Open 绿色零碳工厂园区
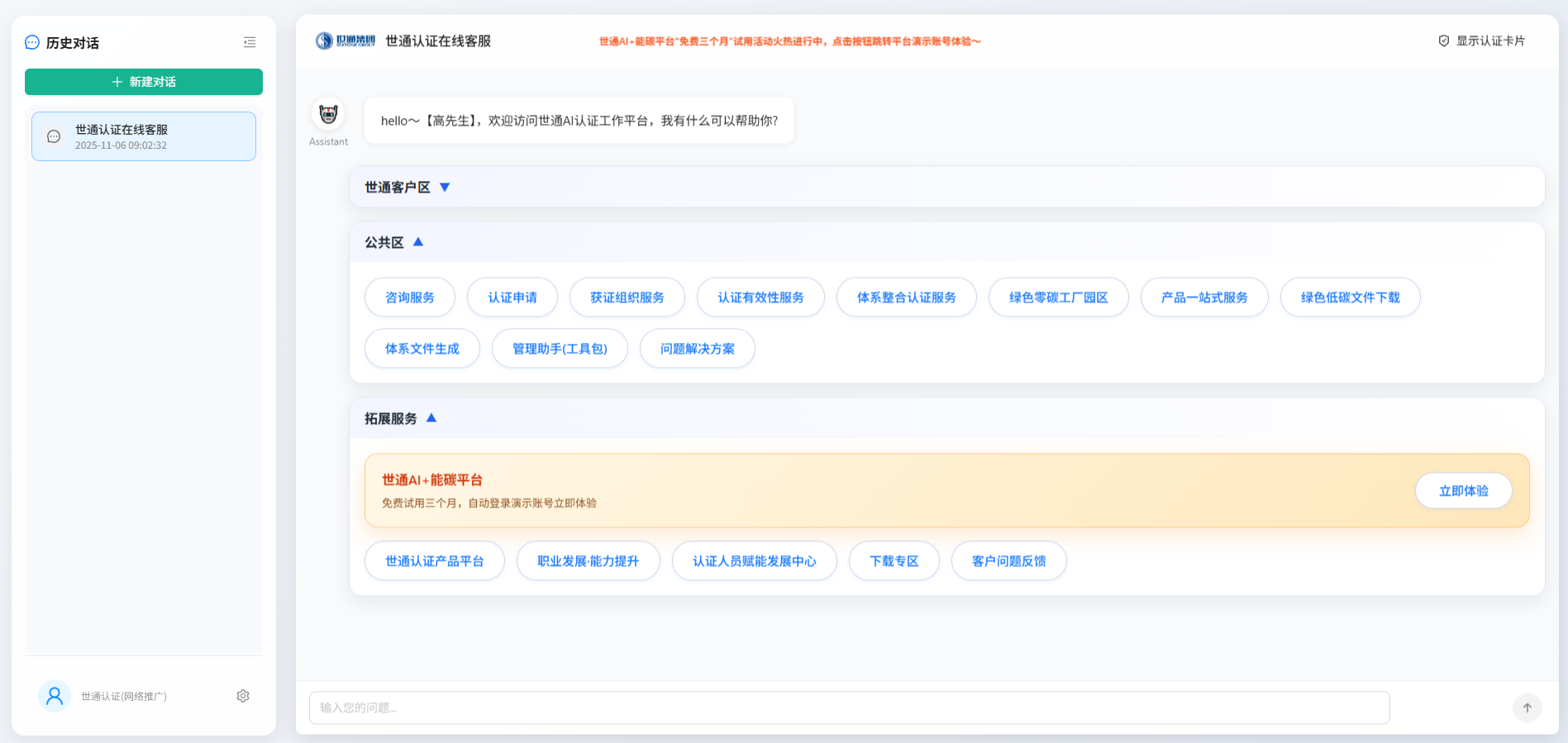This screenshot has height=743, width=1568. [1059, 298]
